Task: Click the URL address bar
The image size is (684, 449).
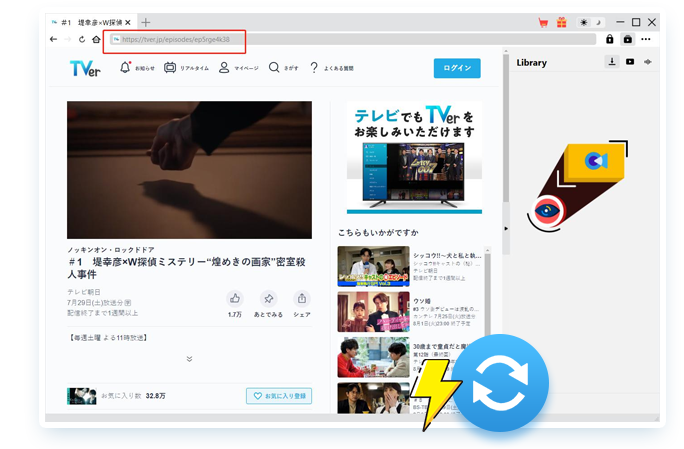Action: [x=352, y=39]
